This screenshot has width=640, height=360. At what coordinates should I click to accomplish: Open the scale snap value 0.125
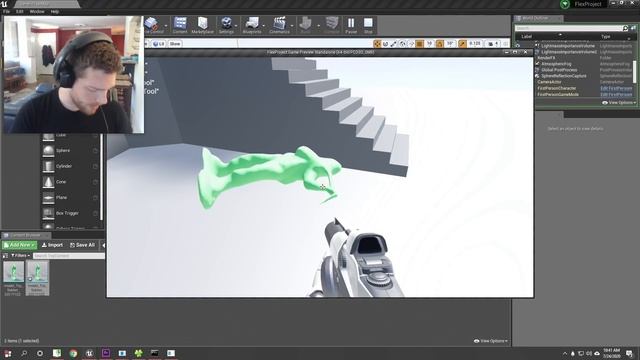coord(475,44)
